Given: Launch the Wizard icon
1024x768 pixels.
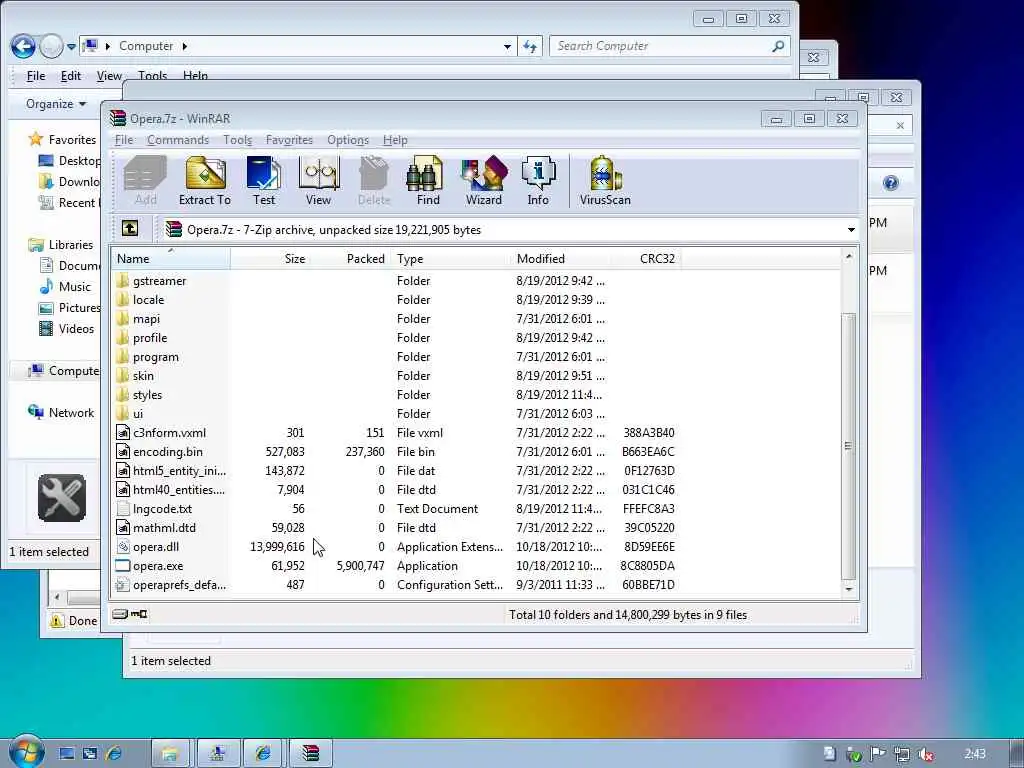Looking at the screenshot, I should (484, 181).
